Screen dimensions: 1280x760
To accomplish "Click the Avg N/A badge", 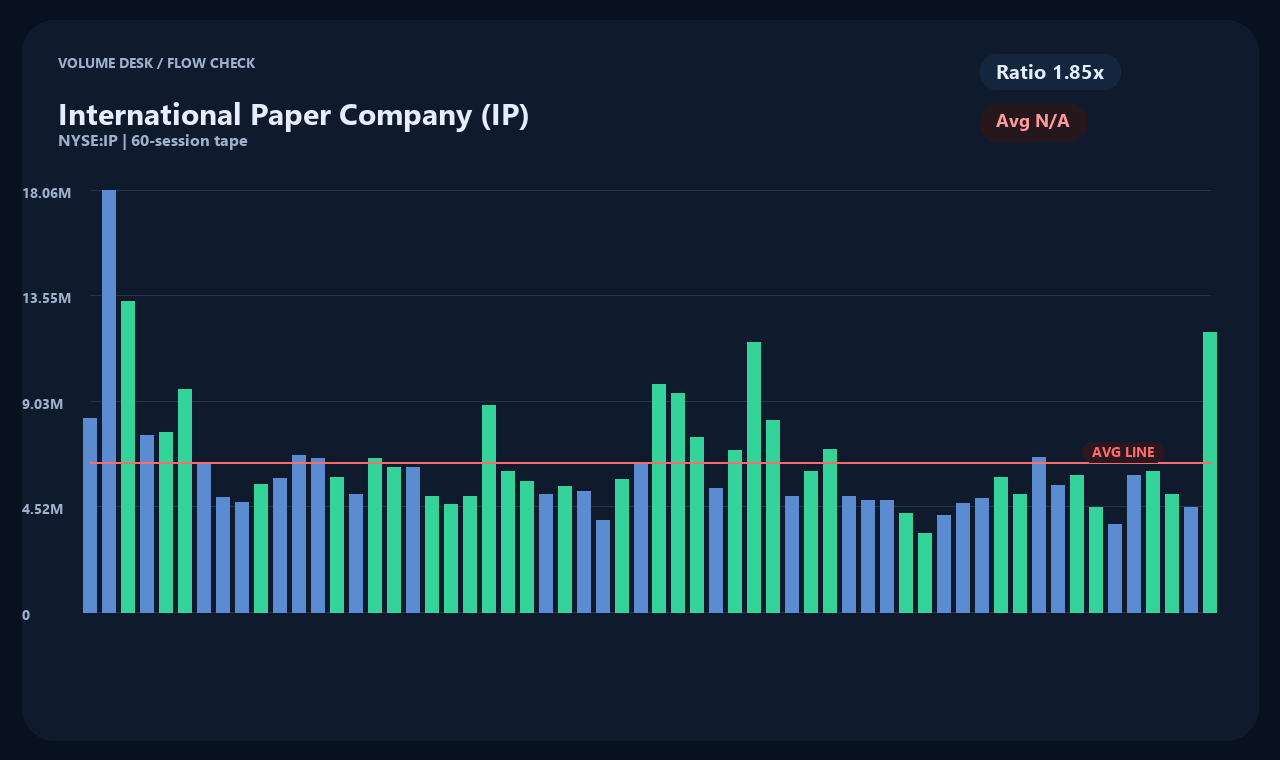I will click(x=1033, y=122).
